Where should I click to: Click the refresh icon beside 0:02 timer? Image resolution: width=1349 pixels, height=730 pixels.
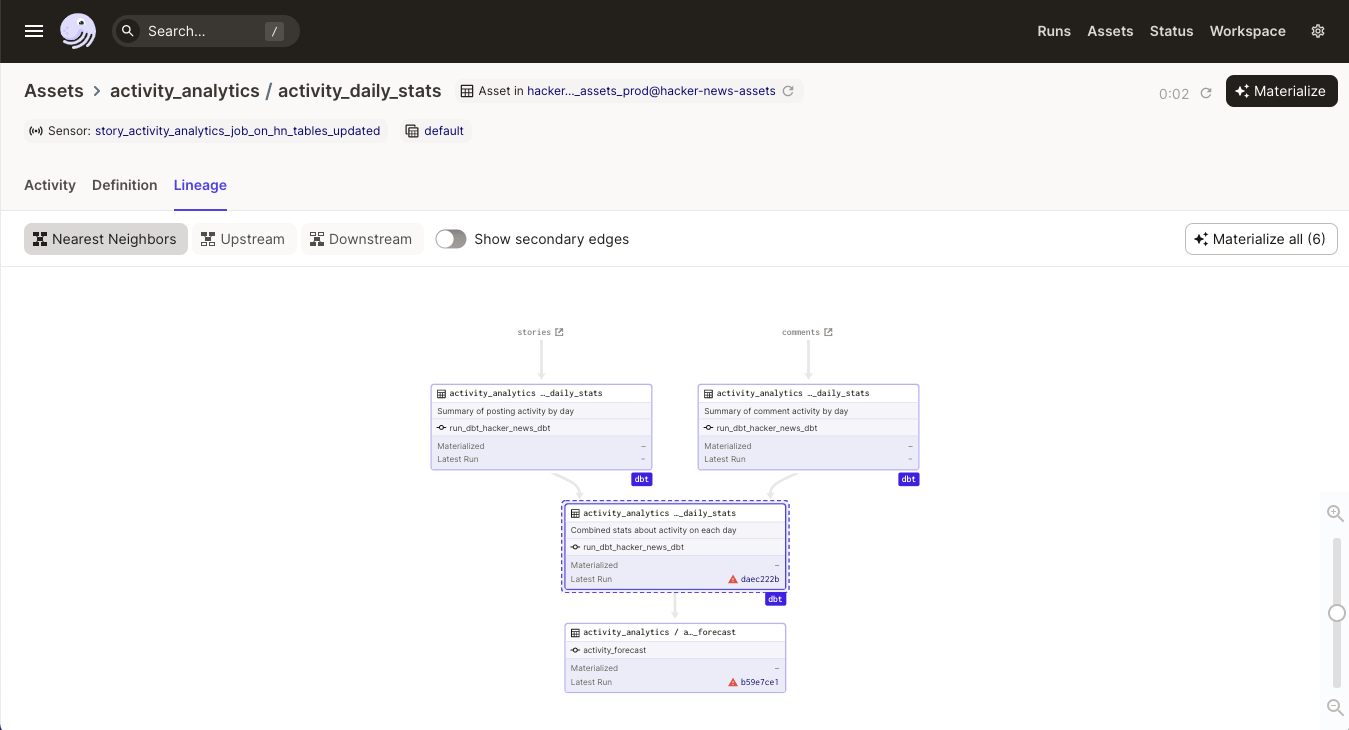pyautogui.click(x=1206, y=93)
